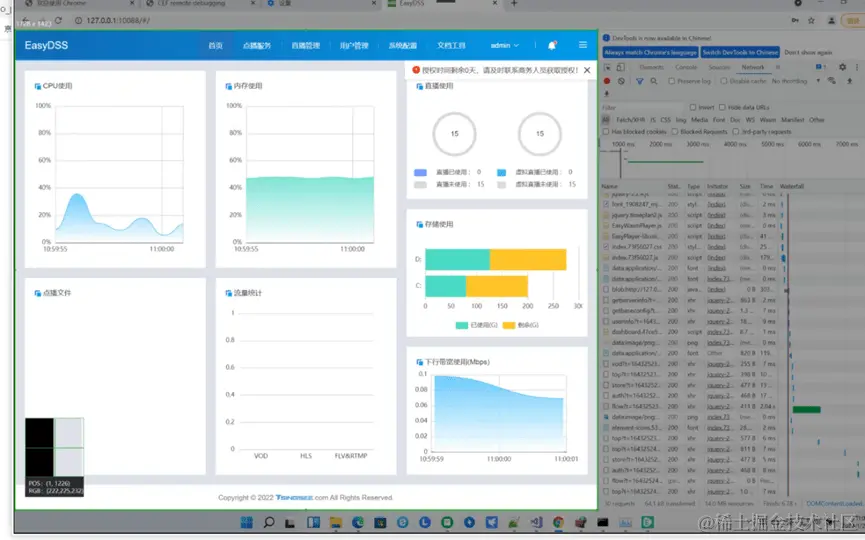Filter requests by Media type
865x540 pixels.
699,120
